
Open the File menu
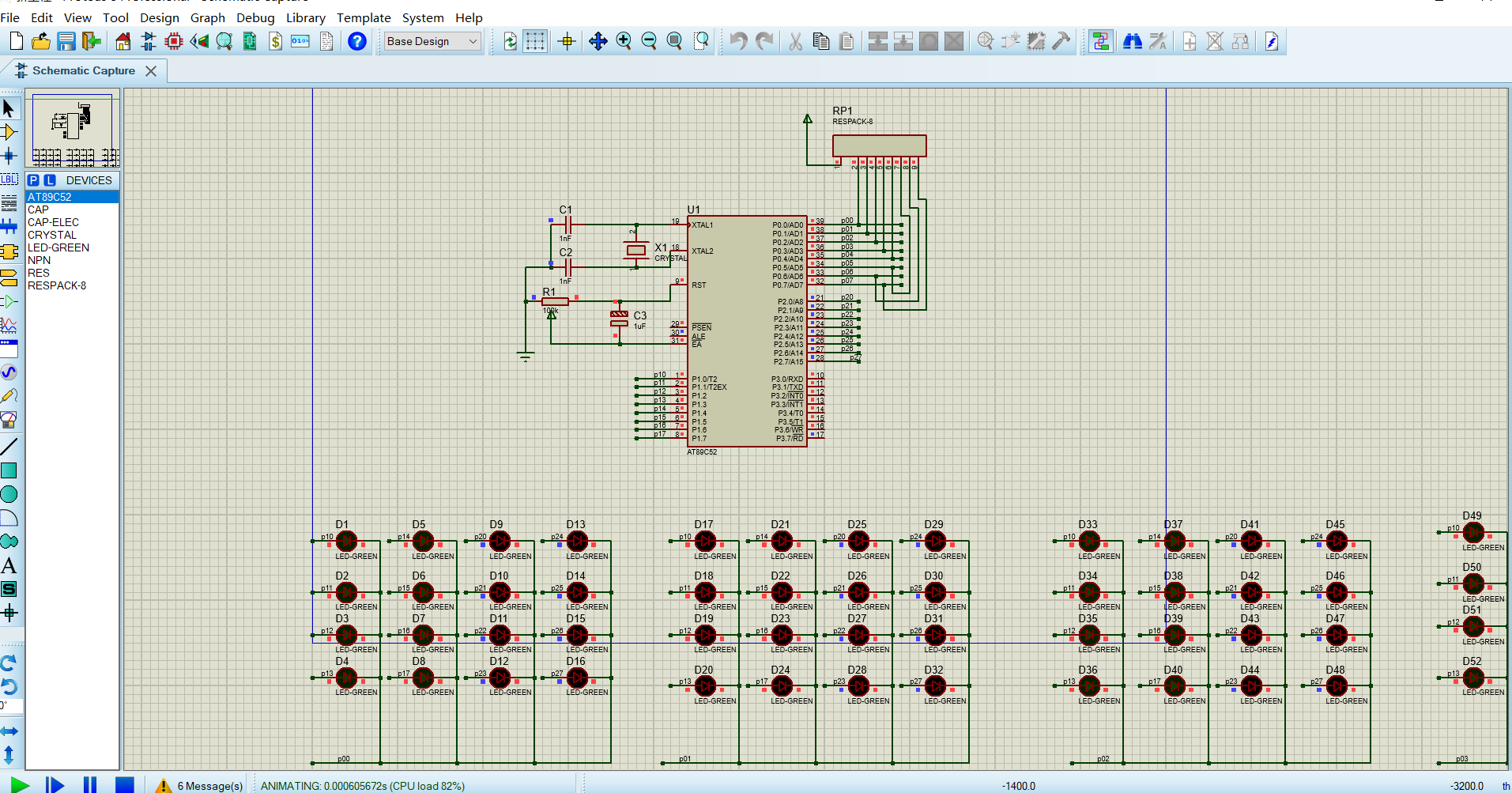coord(10,17)
